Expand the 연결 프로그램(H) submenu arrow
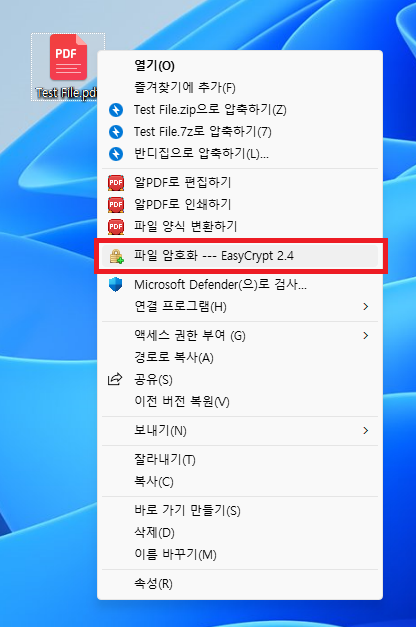The width and height of the screenshot is (416, 627). [365, 307]
